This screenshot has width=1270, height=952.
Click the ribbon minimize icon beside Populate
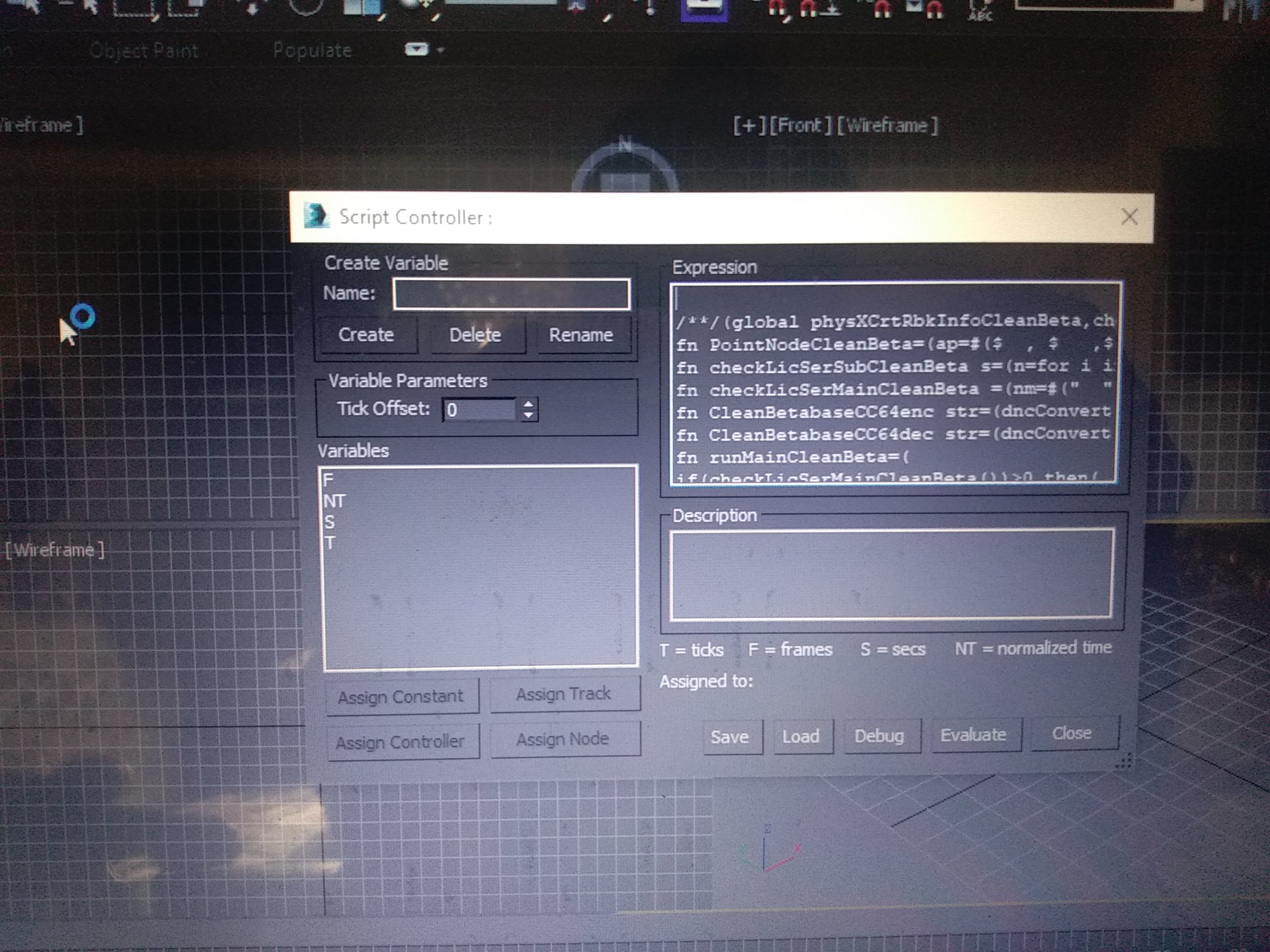point(416,50)
